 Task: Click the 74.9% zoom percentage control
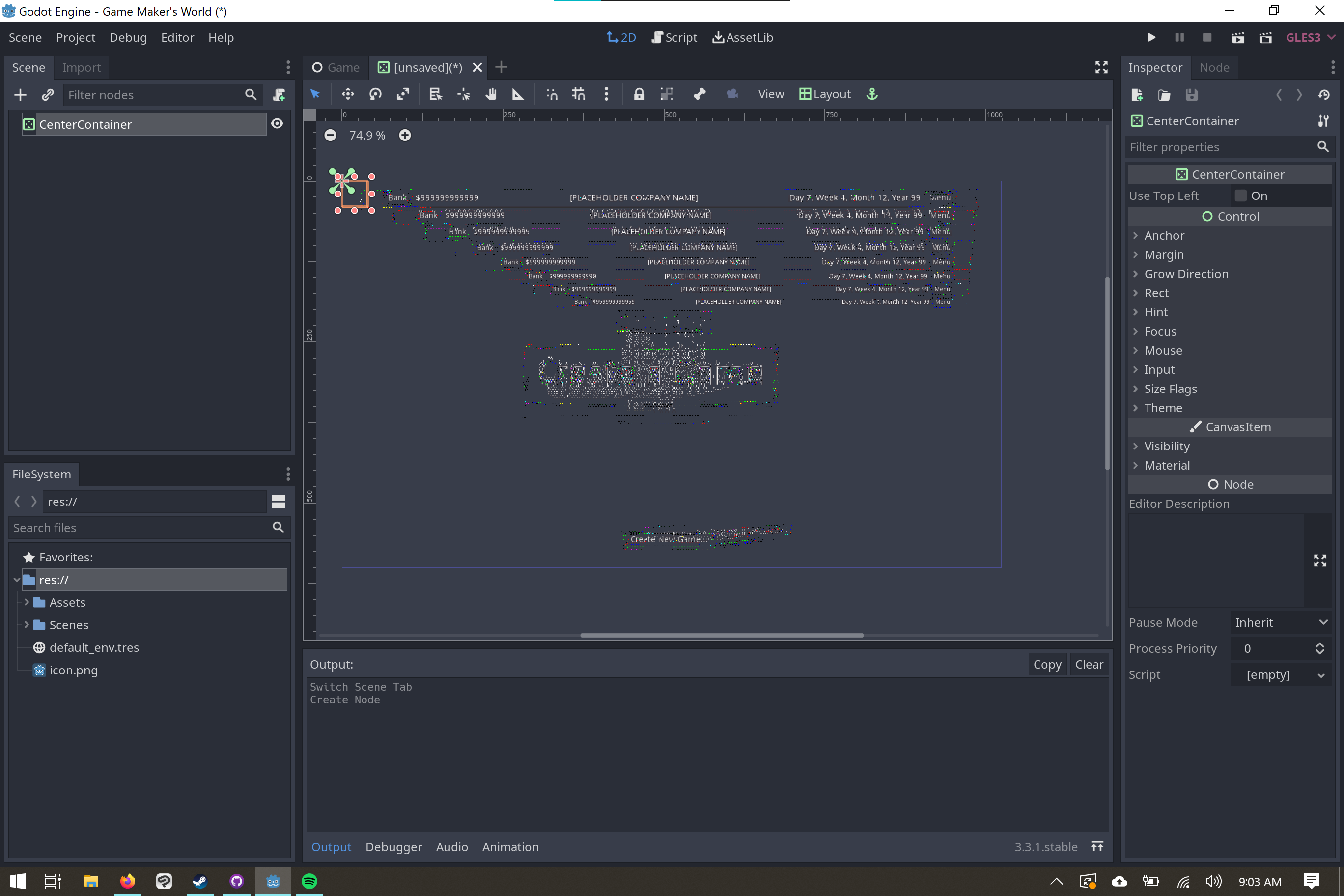[x=367, y=135]
